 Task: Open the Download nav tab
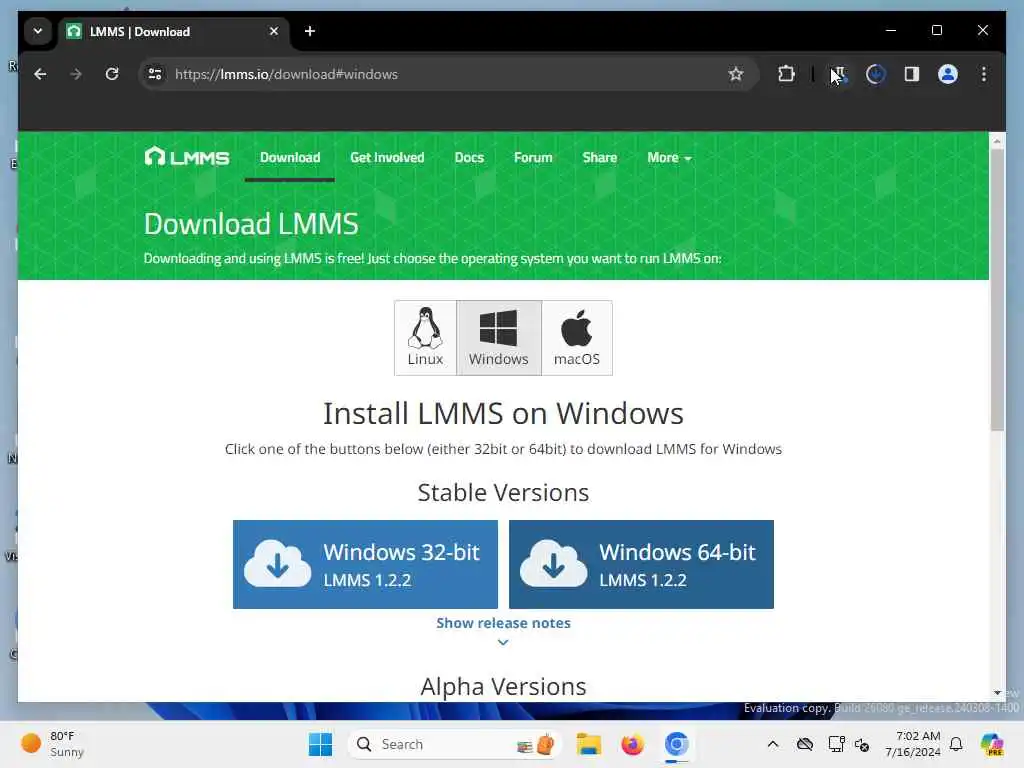pos(290,157)
